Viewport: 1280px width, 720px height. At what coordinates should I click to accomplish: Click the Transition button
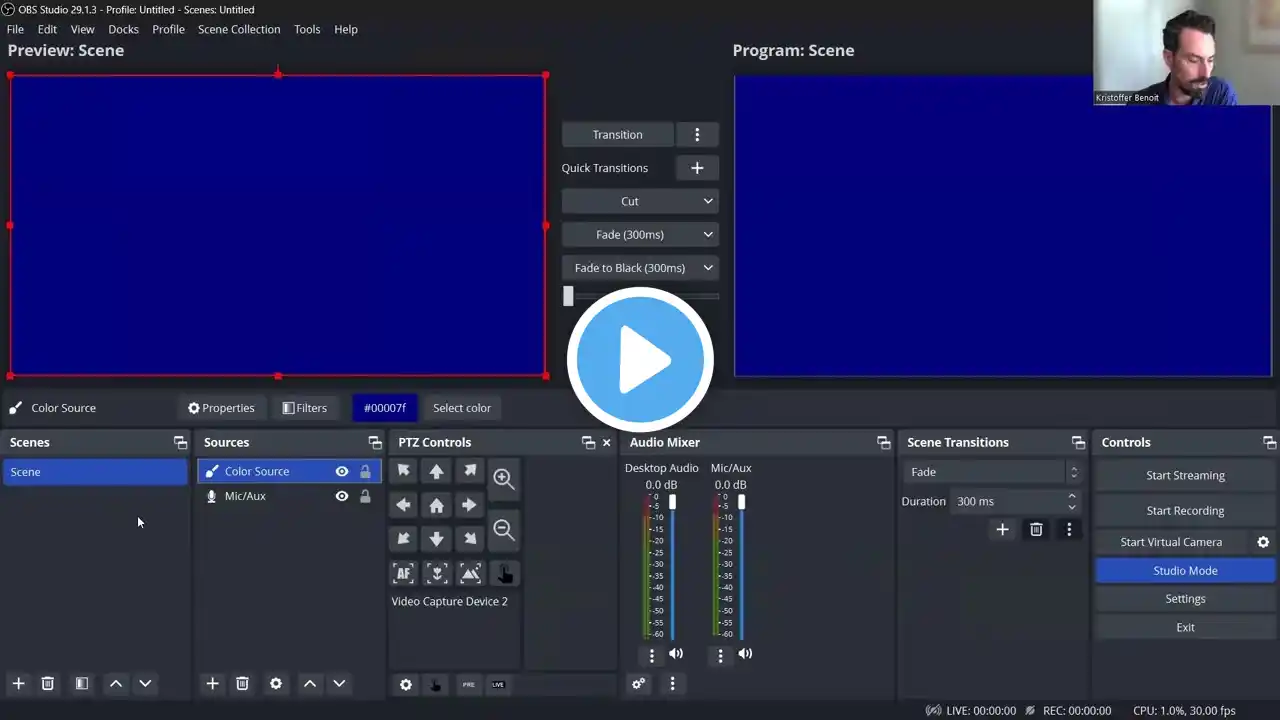tap(617, 134)
